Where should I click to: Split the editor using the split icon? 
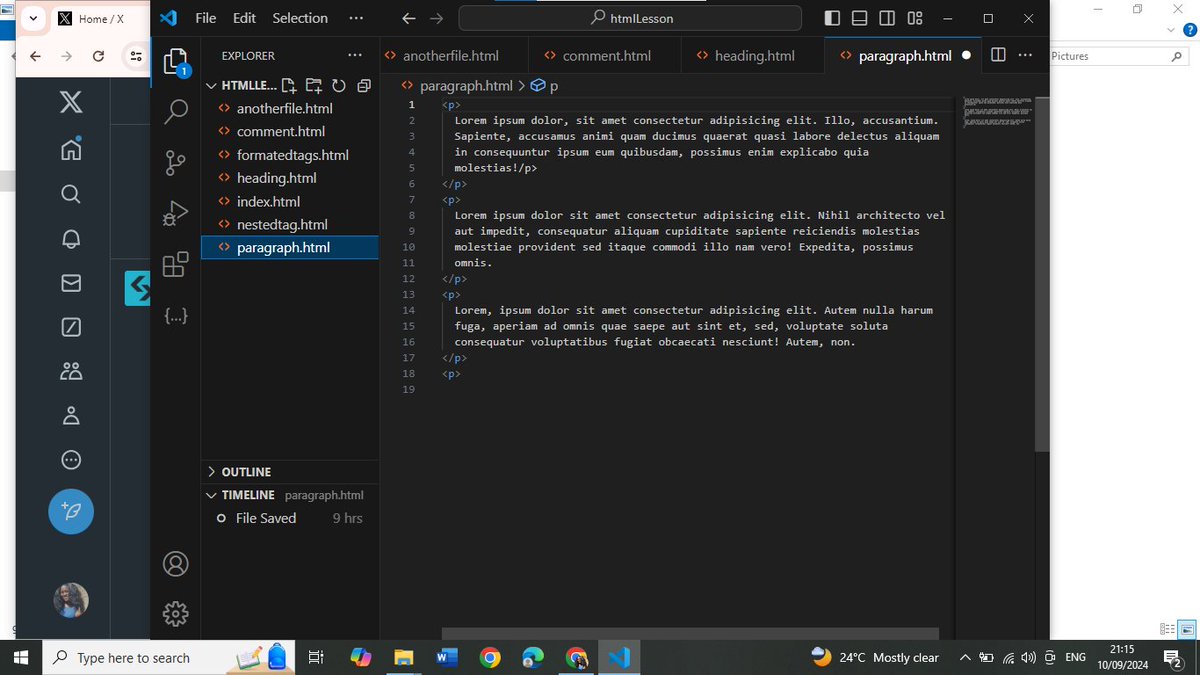[997, 55]
